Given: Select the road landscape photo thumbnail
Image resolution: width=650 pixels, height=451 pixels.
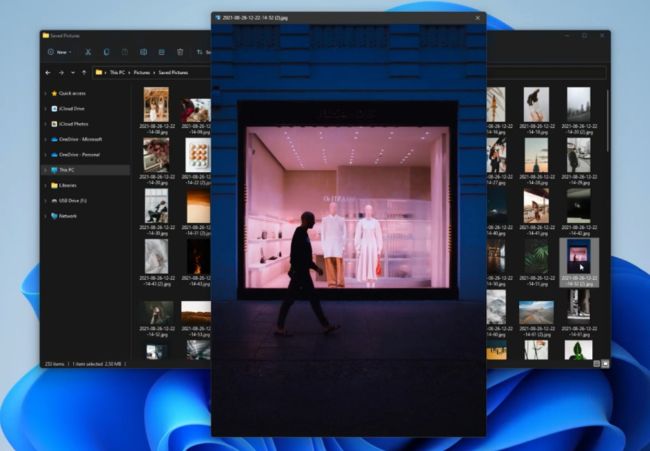Looking at the screenshot, I should tap(536, 313).
